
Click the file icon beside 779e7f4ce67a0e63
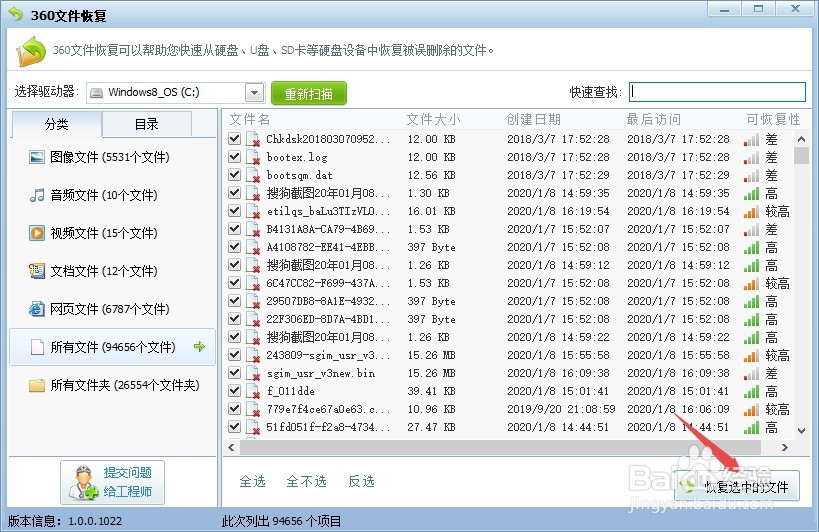(253, 409)
